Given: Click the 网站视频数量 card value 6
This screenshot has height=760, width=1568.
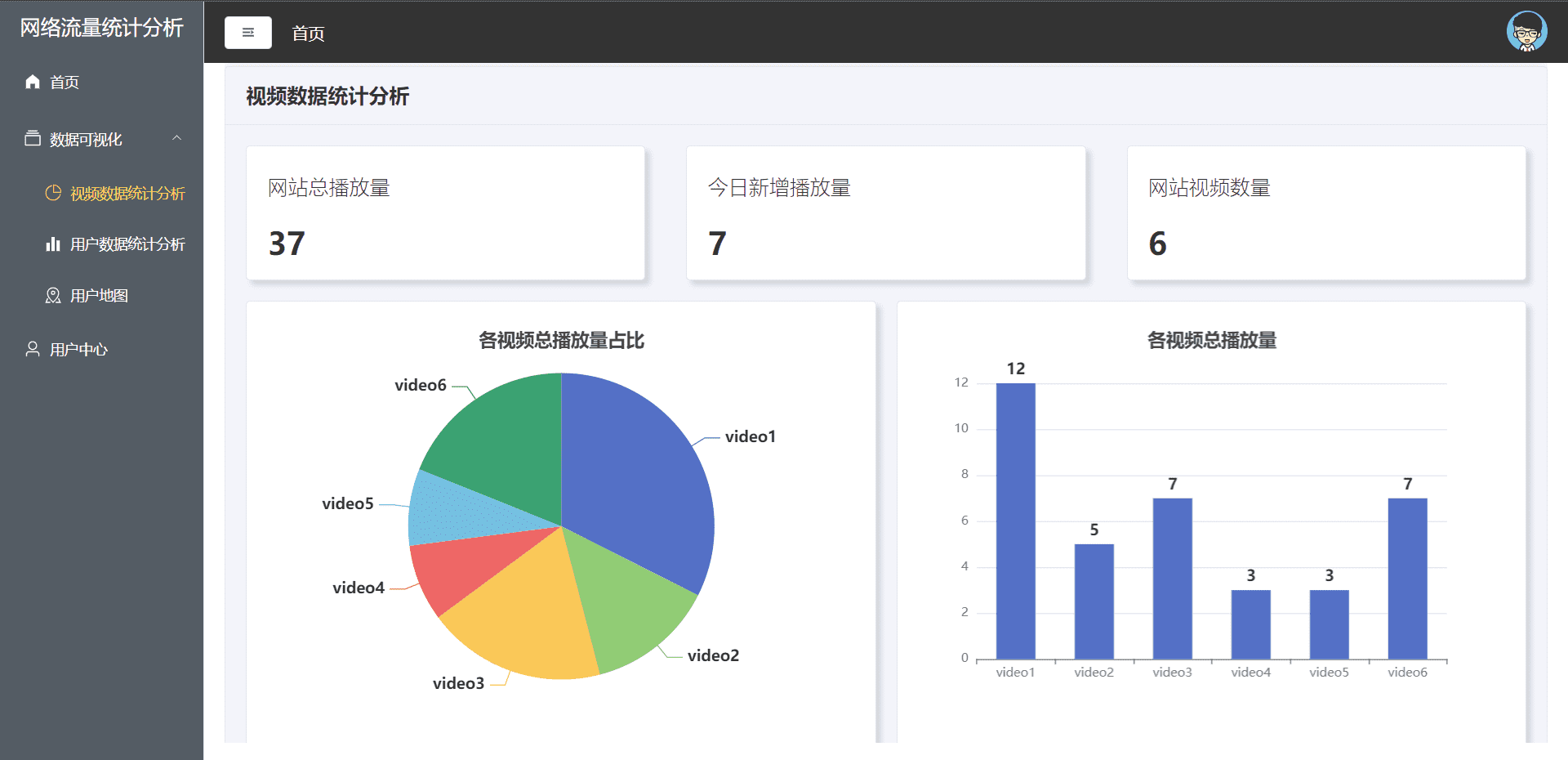Looking at the screenshot, I should coord(1157,244).
